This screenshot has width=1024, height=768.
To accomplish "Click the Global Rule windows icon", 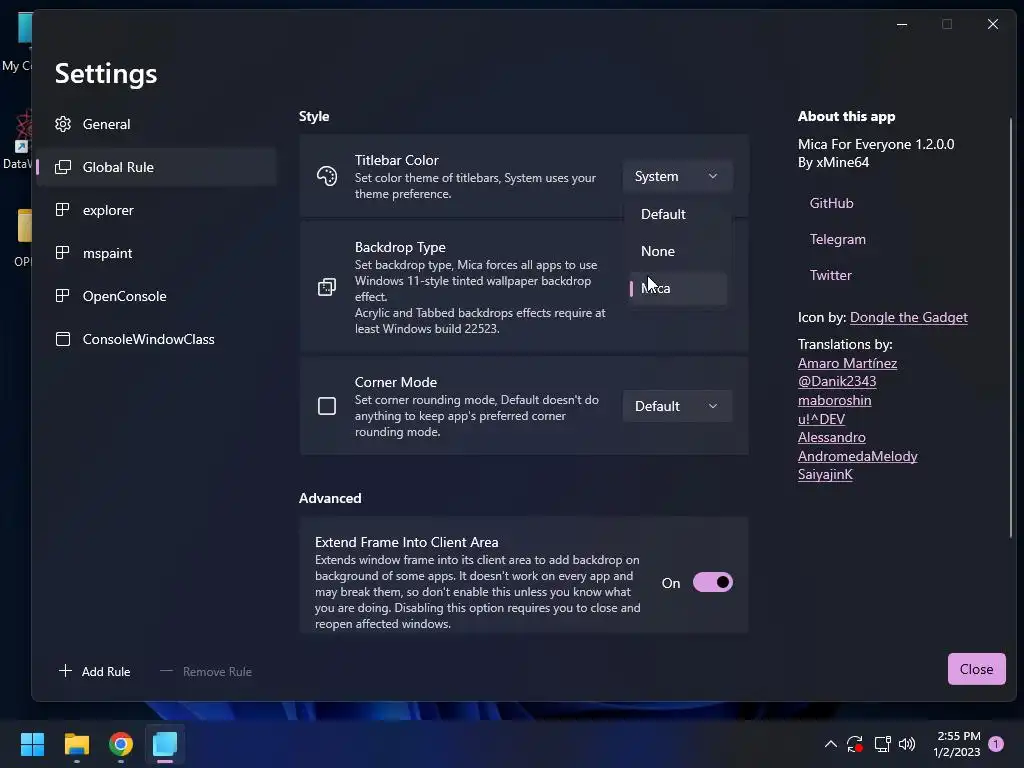I will [x=63, y=167].
